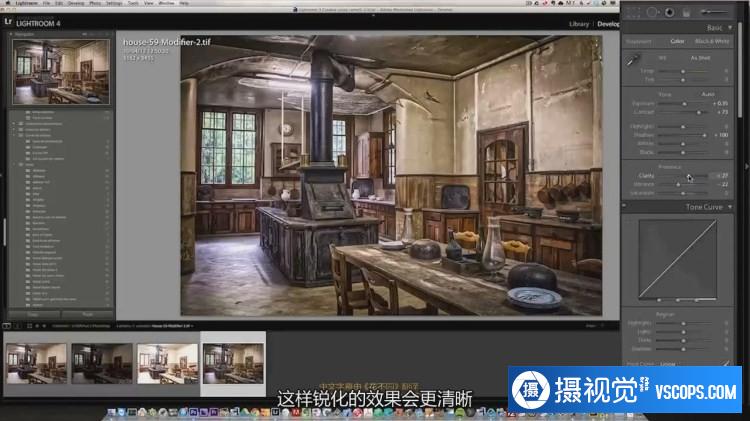This screenshot has height=421, width=750.
Task: Open the Photo menu
Action: click(95, 3)
